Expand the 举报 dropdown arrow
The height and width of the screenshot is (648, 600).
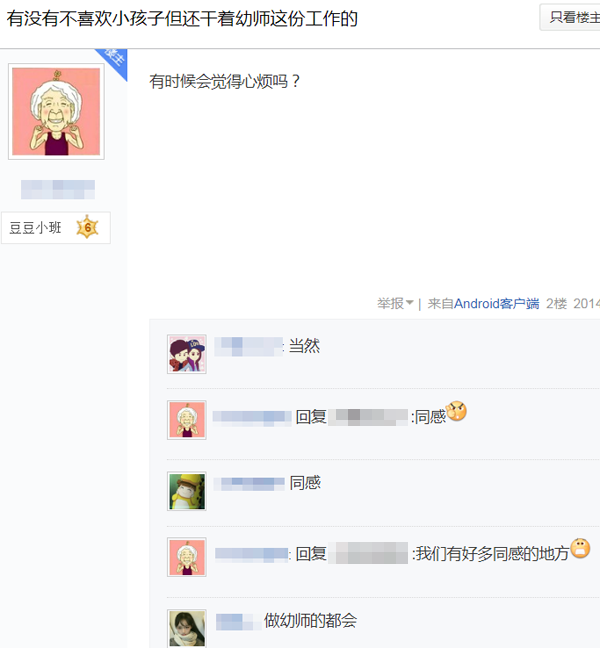(410, 303)
